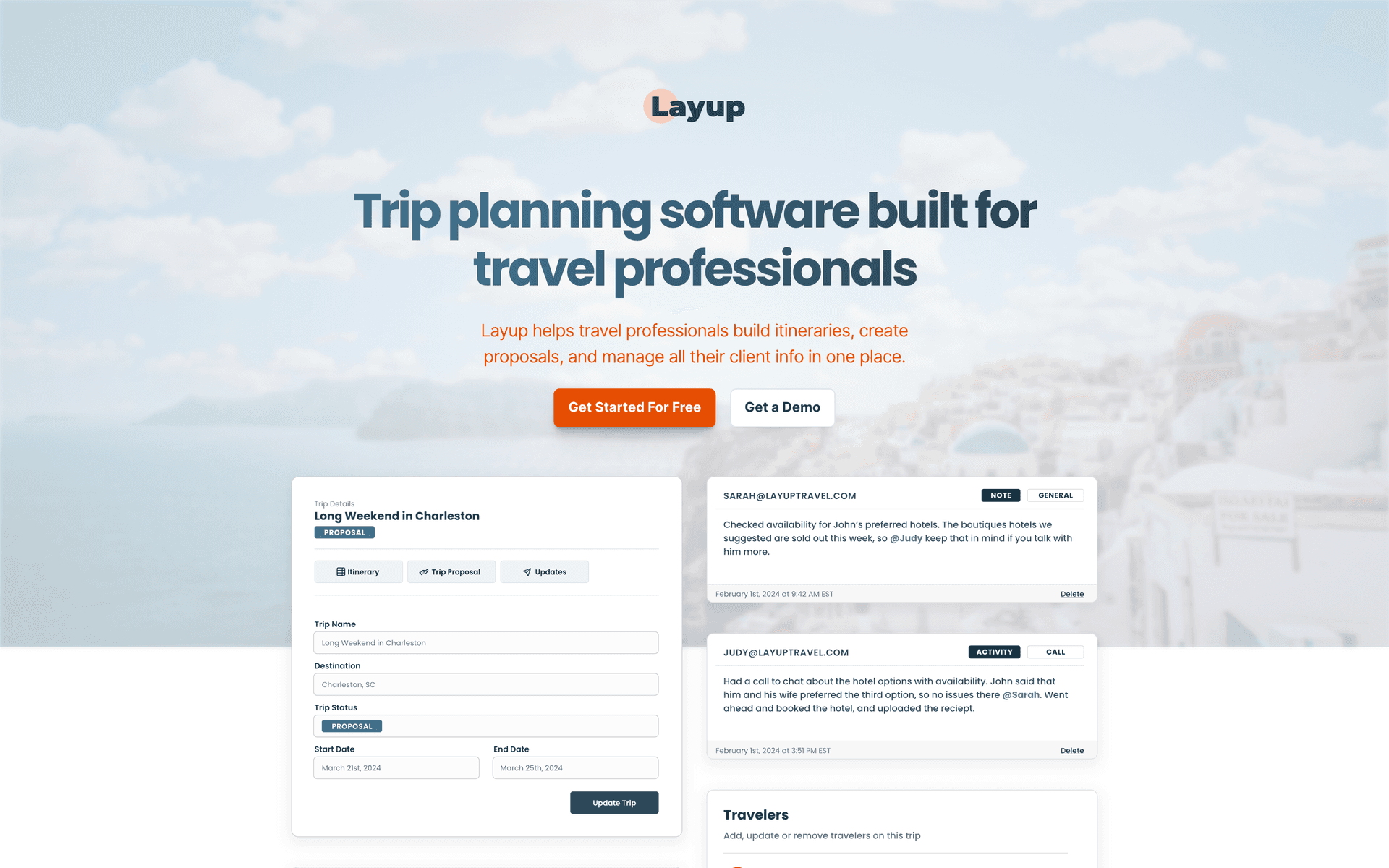Click the NOTE tag icon on Sarah's entry
The width and height of the screenshot is (1389, 868).
click(x=1001, y=495)
